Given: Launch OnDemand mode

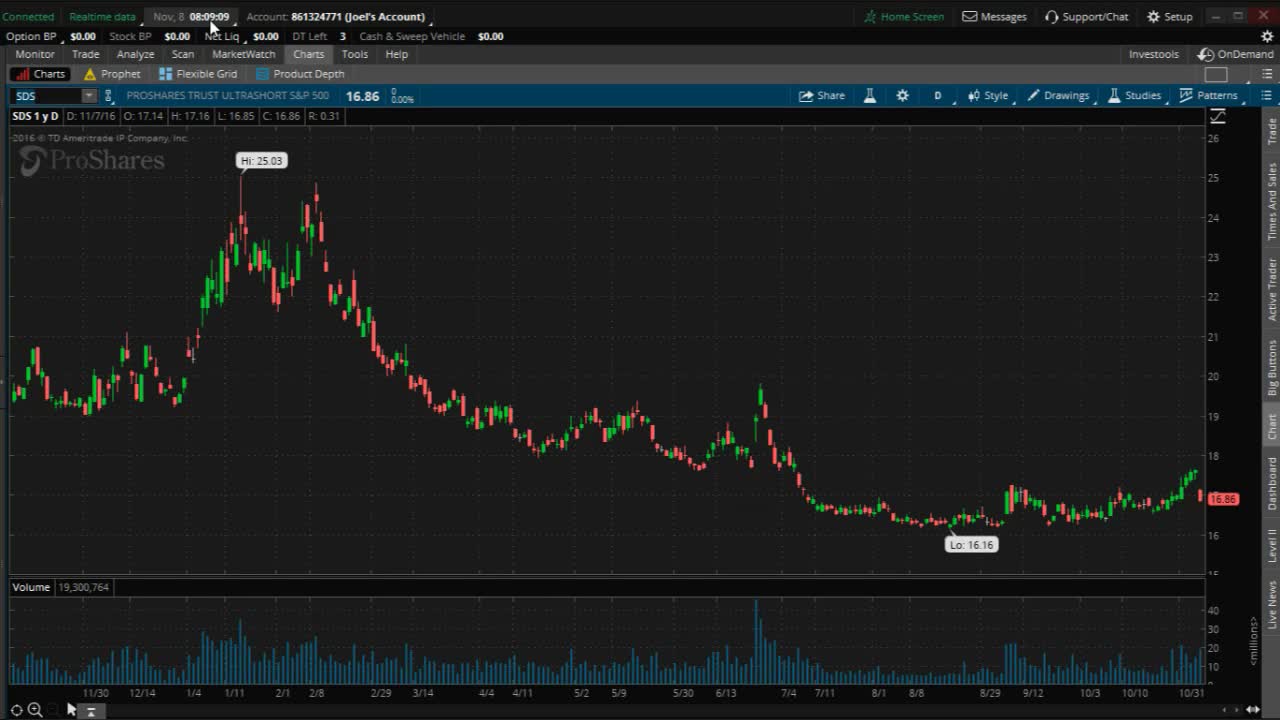Looking at the screenshot, I should tap(1237, 54).
